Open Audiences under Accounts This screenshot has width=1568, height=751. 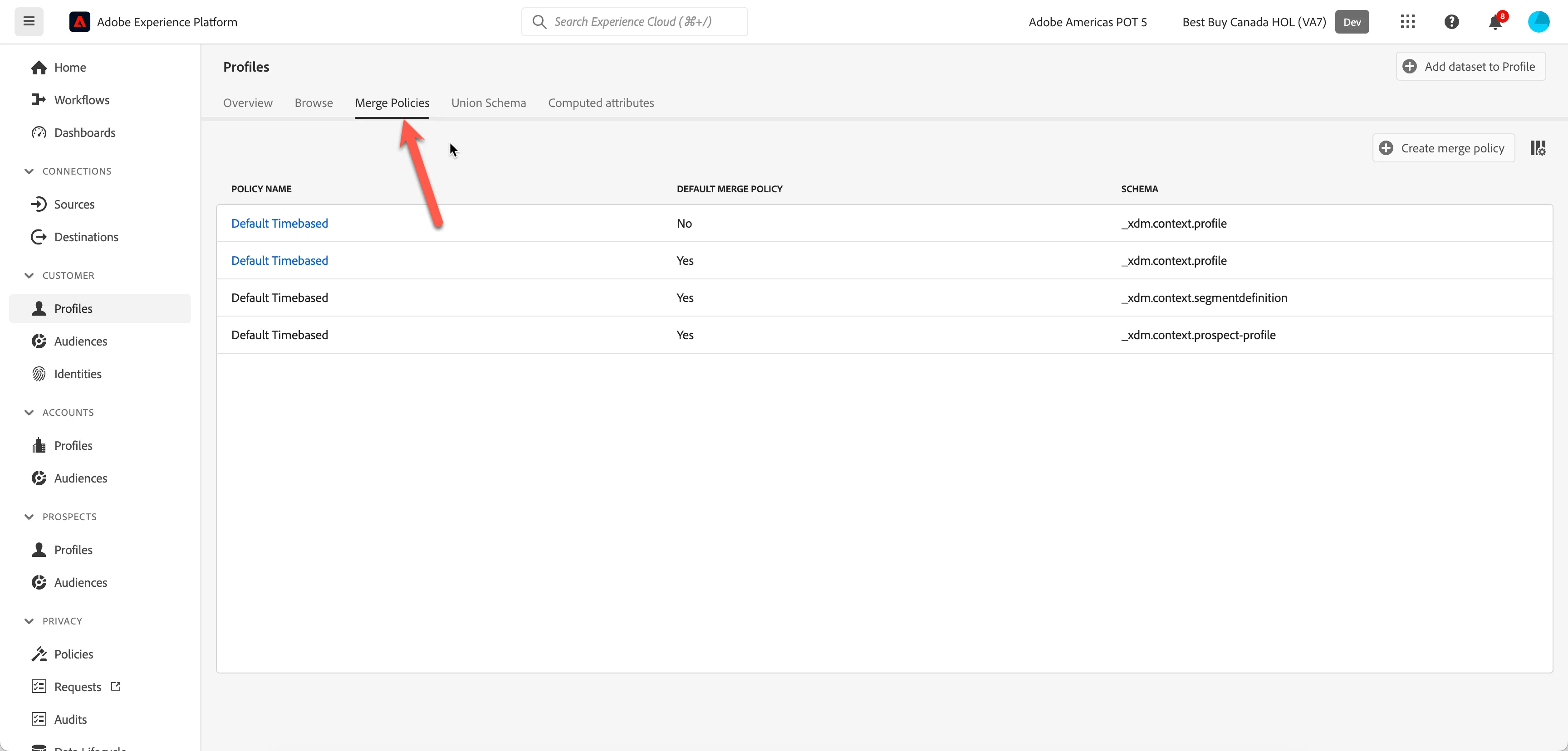69,478
